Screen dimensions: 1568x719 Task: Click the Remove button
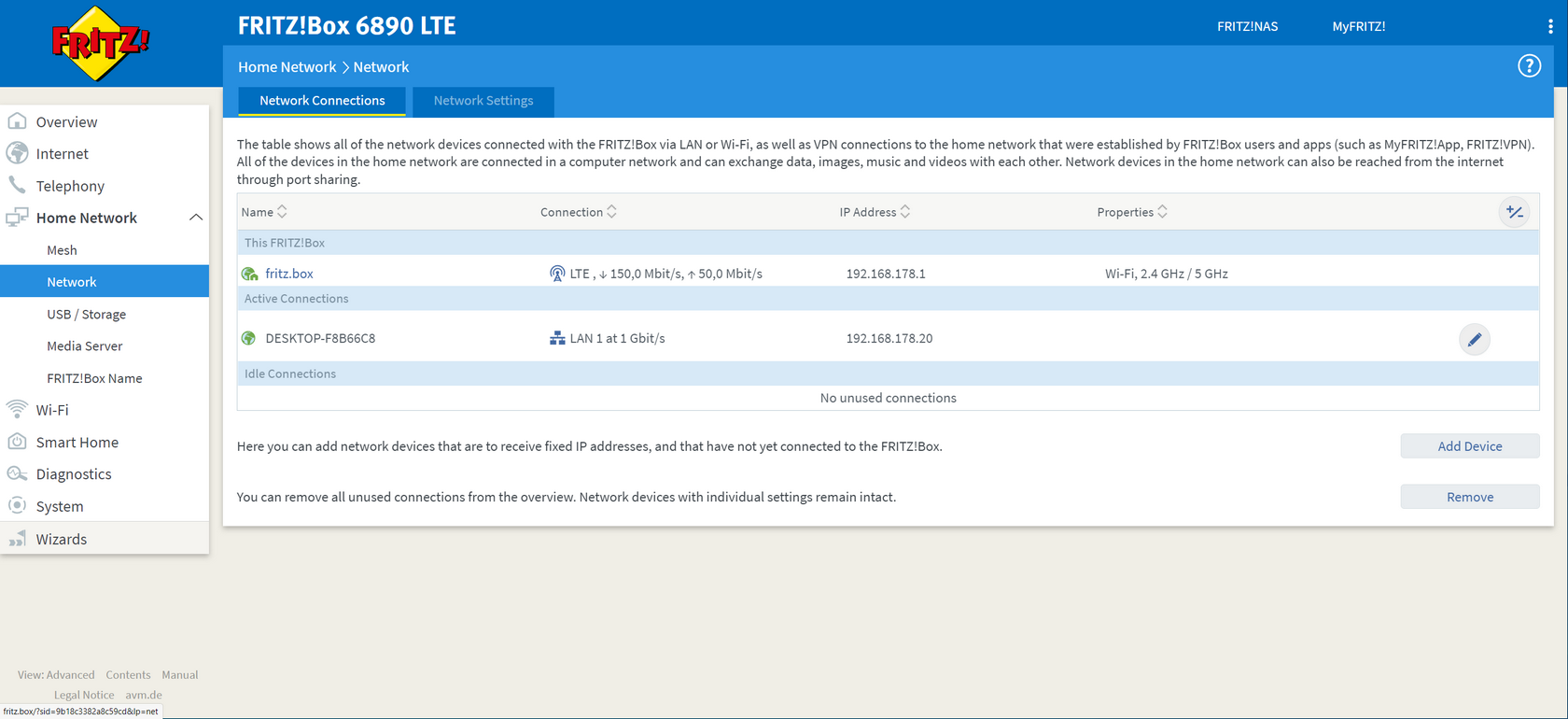(x=1470, y=497)
